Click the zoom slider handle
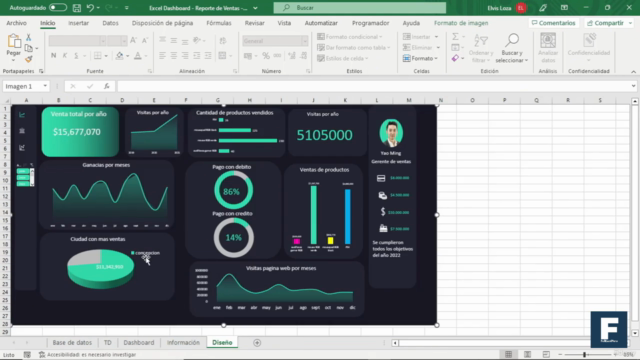The width and height of the screenshot is (640, 360). [x=584, y=354]
